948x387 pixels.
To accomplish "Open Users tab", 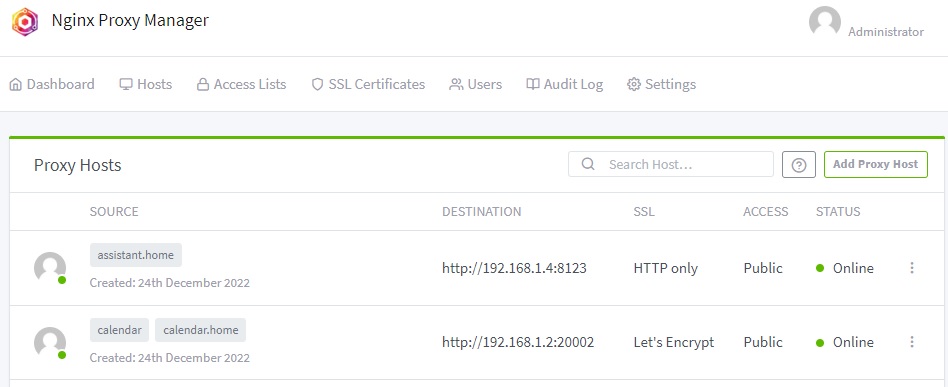I will 476,84.
